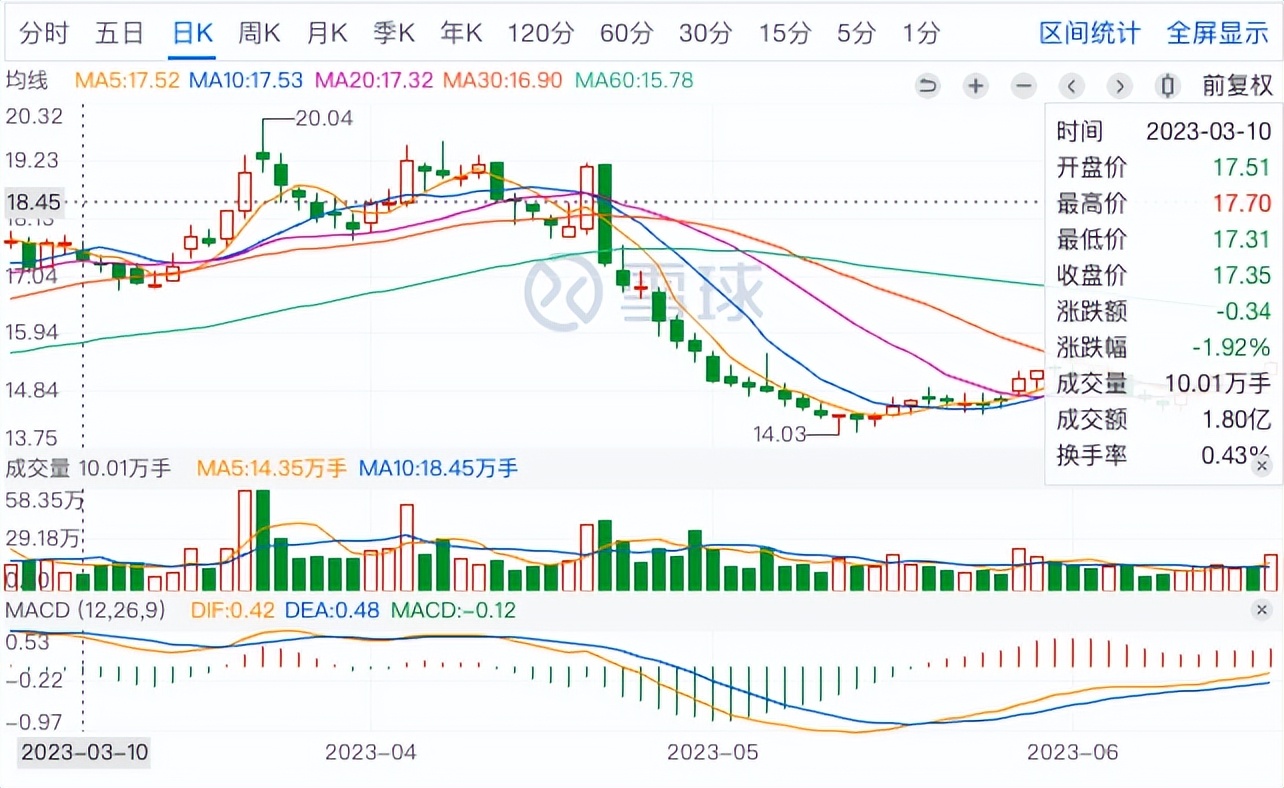Select the 周K weekly chart tab
The width and height of the screenshot is (1284, 788).
(258, 33)
